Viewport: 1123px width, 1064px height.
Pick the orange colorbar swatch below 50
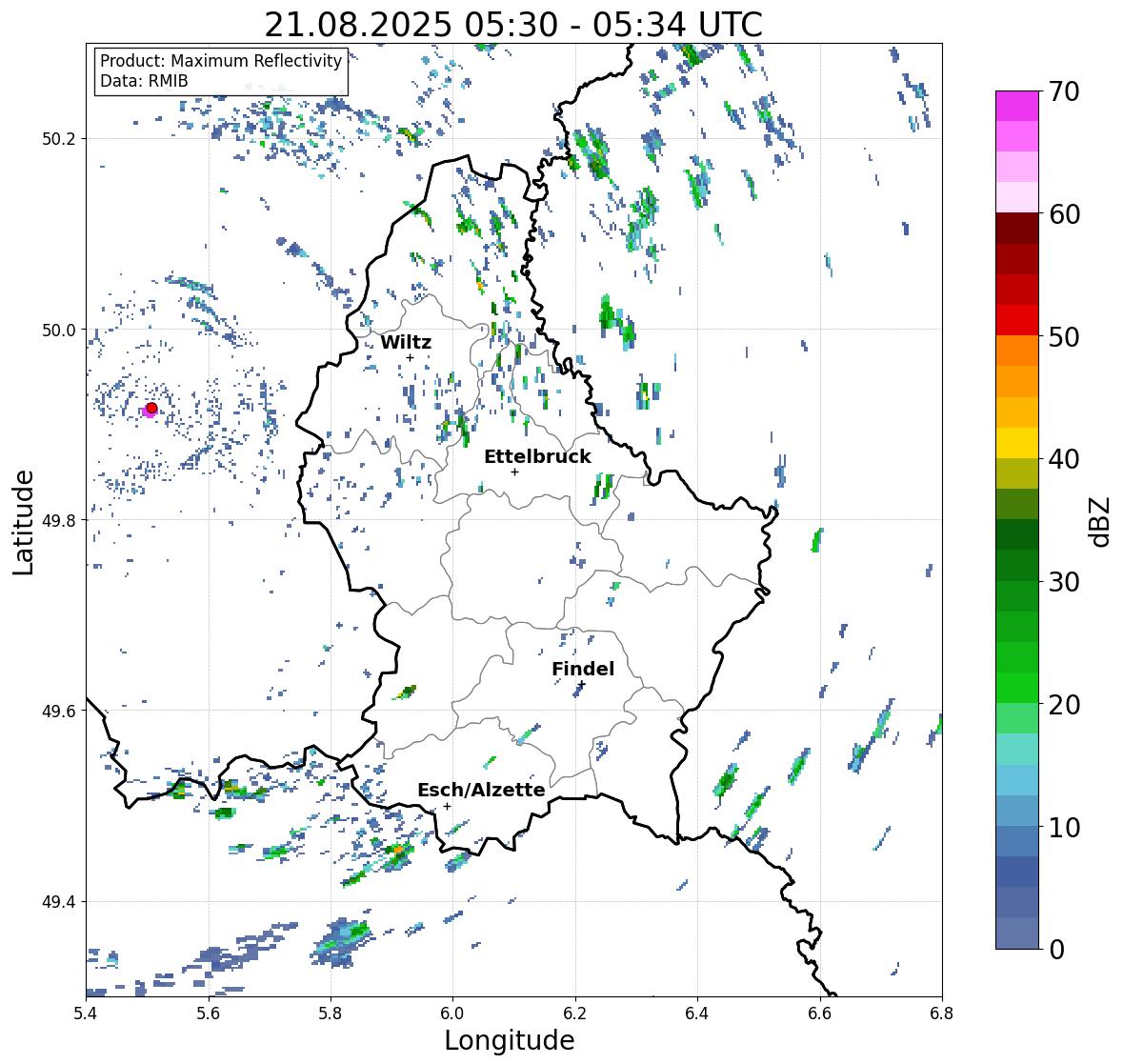(1017, 351)
